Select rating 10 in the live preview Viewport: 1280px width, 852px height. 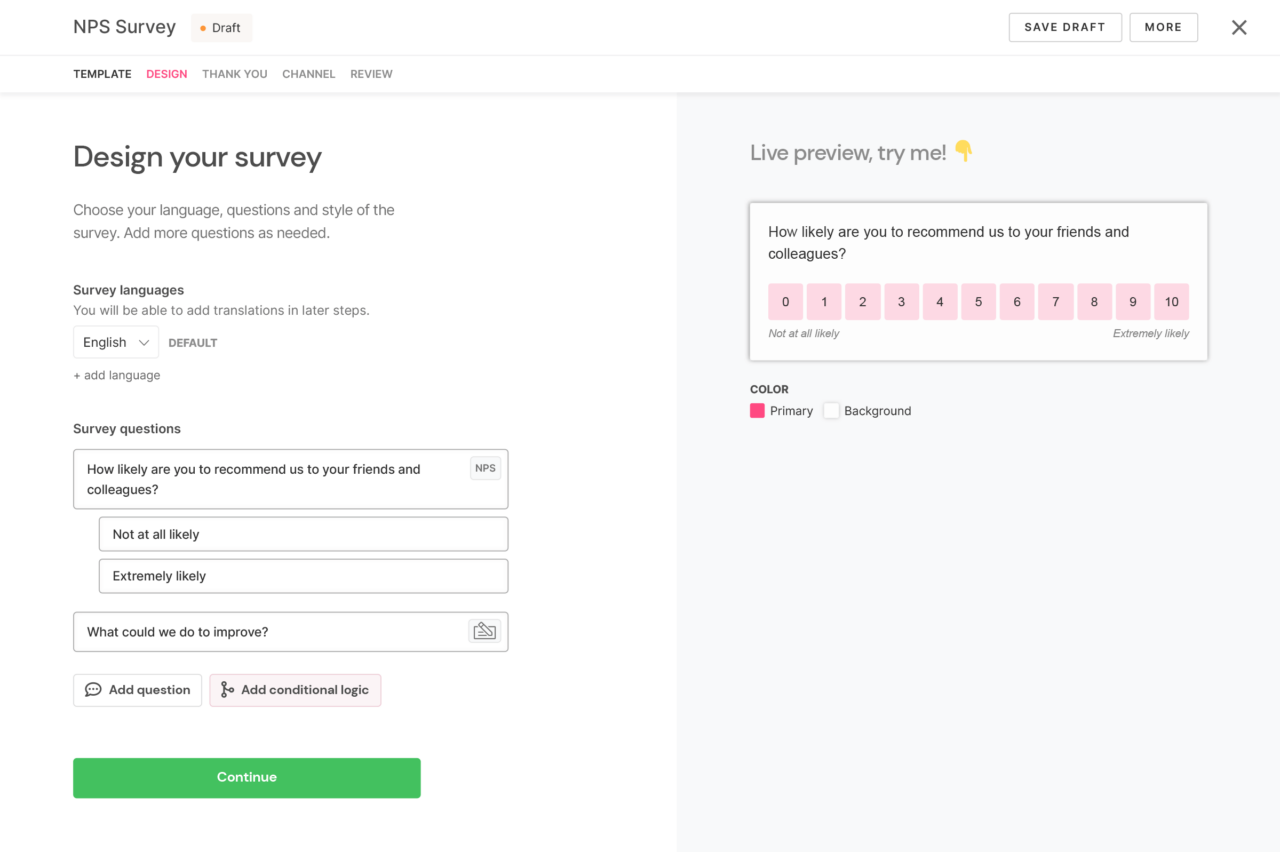pyautogui.click(x=1171, y=301)
